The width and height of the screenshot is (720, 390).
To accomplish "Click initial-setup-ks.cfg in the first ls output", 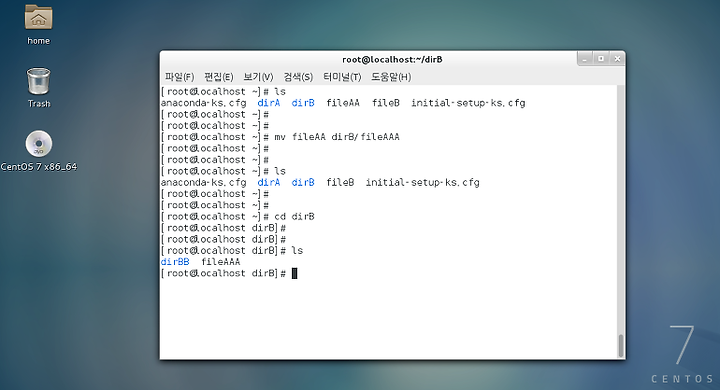I will 468,103.
